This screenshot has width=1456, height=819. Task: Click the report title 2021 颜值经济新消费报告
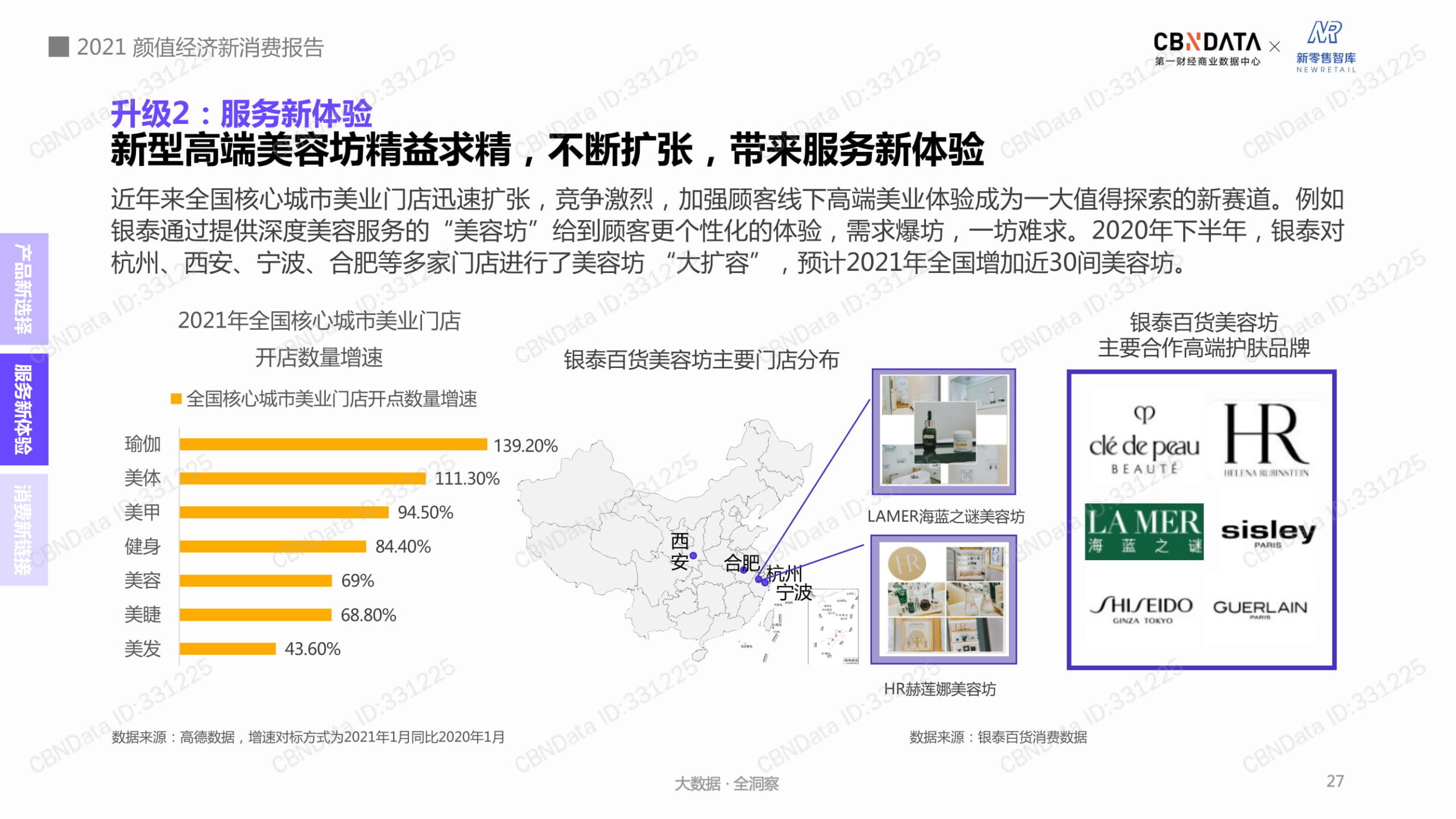[x=200, y=47]
